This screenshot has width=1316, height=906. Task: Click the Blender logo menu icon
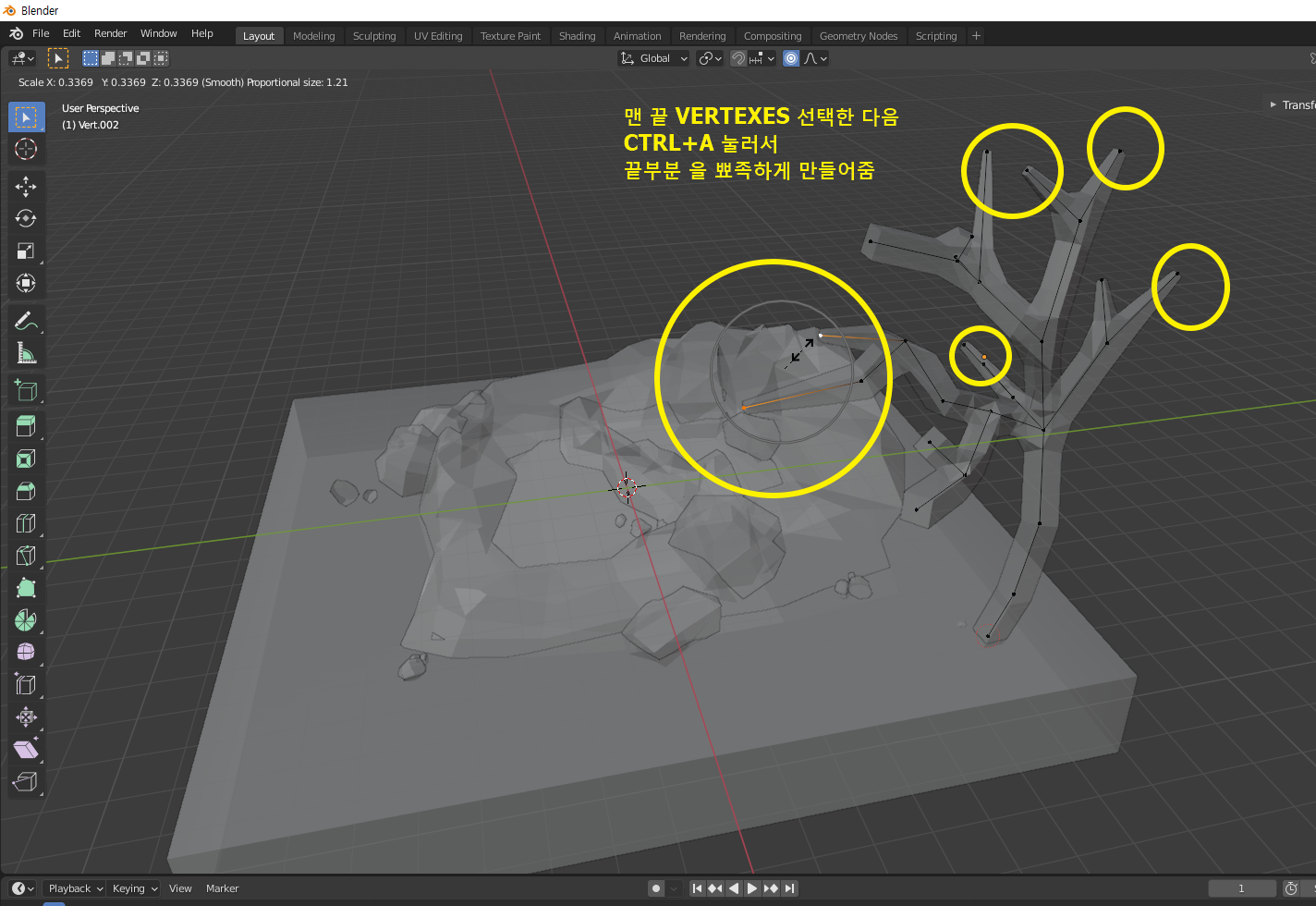point(16,33)
